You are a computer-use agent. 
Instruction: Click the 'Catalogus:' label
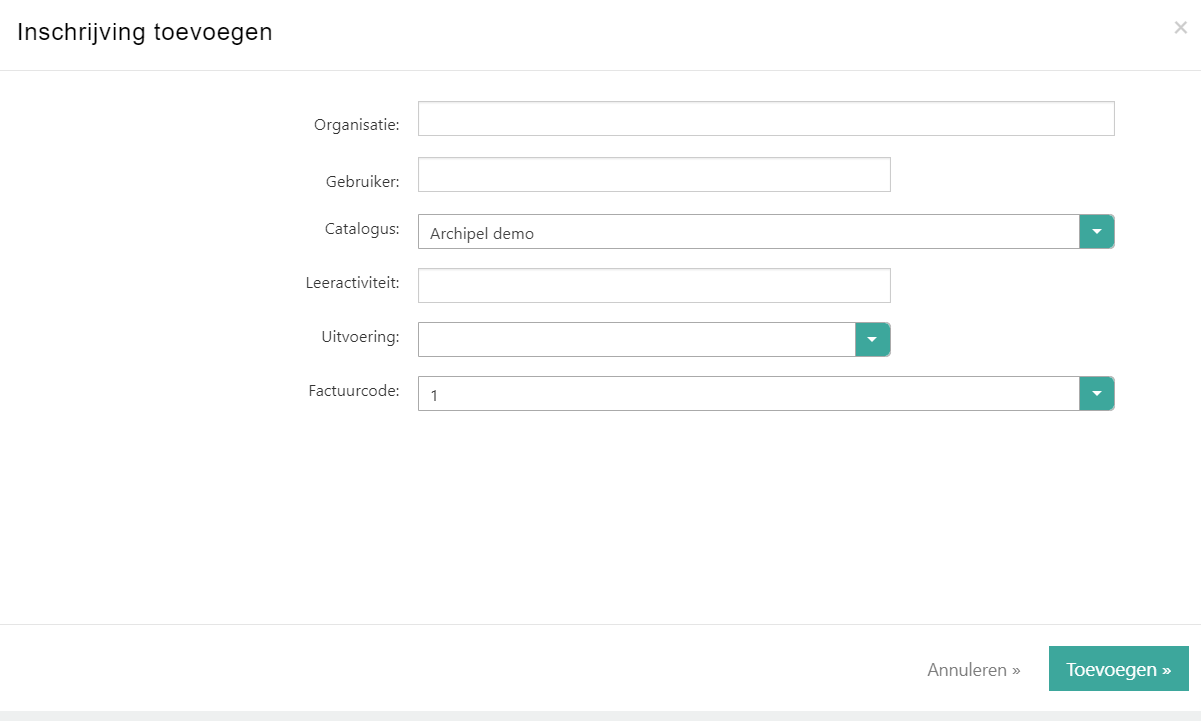pyautogui.click(x=362, y=229)
